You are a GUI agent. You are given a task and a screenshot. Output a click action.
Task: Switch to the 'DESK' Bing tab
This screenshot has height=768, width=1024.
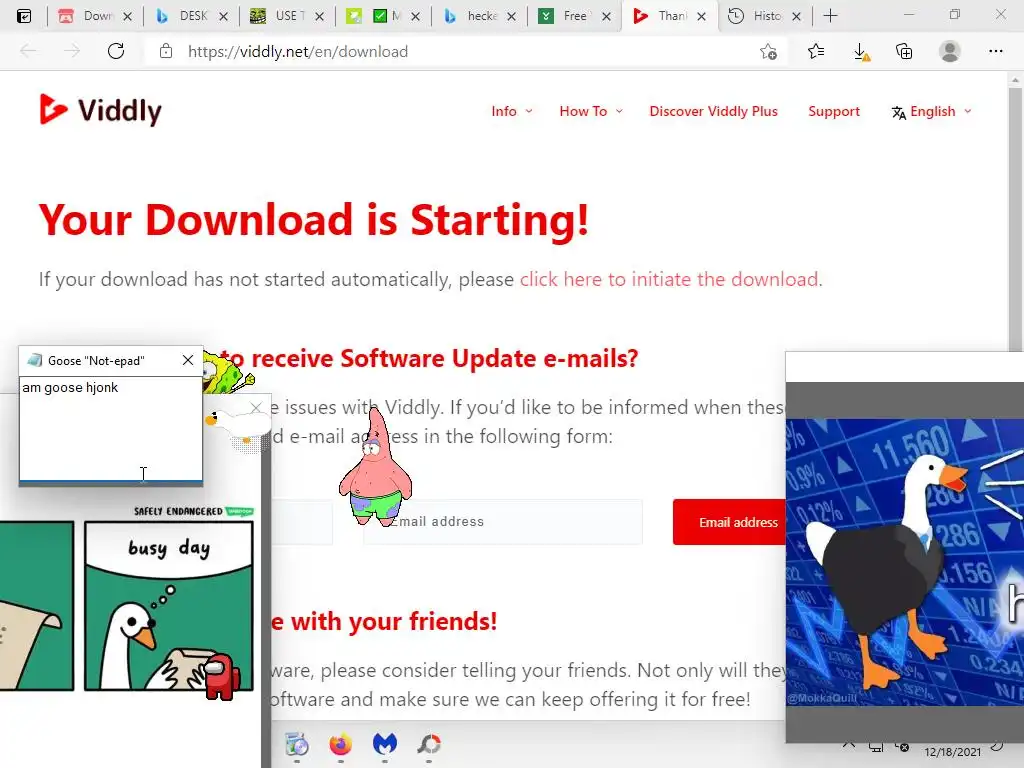tap(182, 16)
